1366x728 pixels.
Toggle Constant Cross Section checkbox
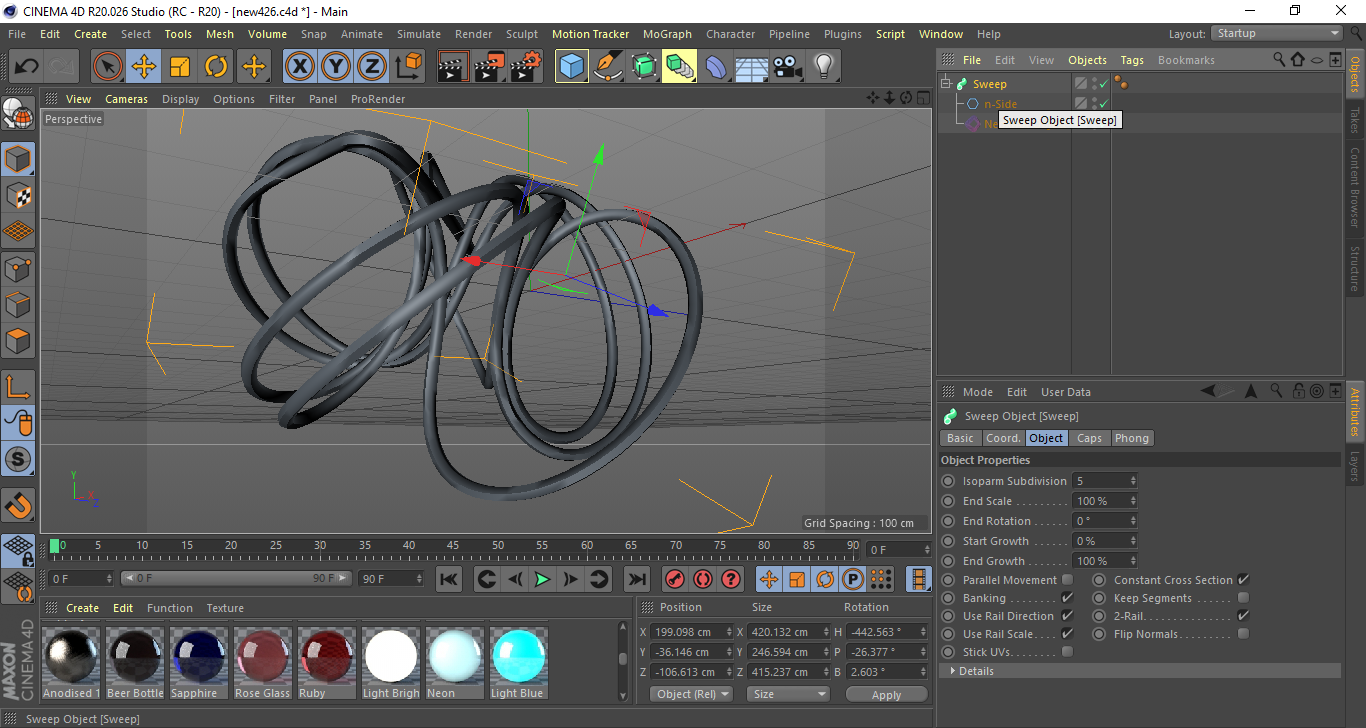tap(1243, 580)
